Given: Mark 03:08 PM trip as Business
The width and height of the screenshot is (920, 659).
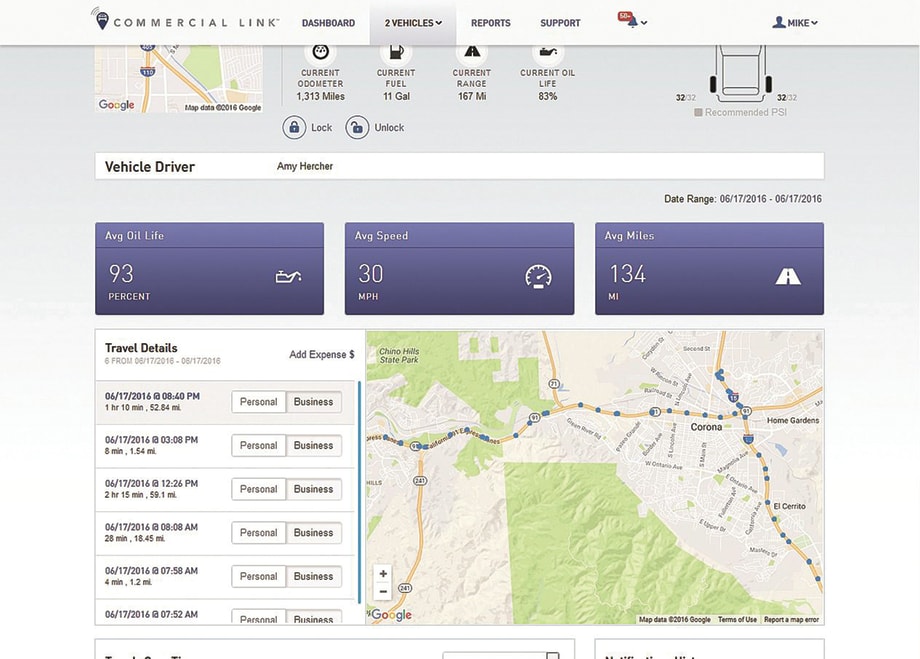Looking at the screenshot, I should [313, 445].
